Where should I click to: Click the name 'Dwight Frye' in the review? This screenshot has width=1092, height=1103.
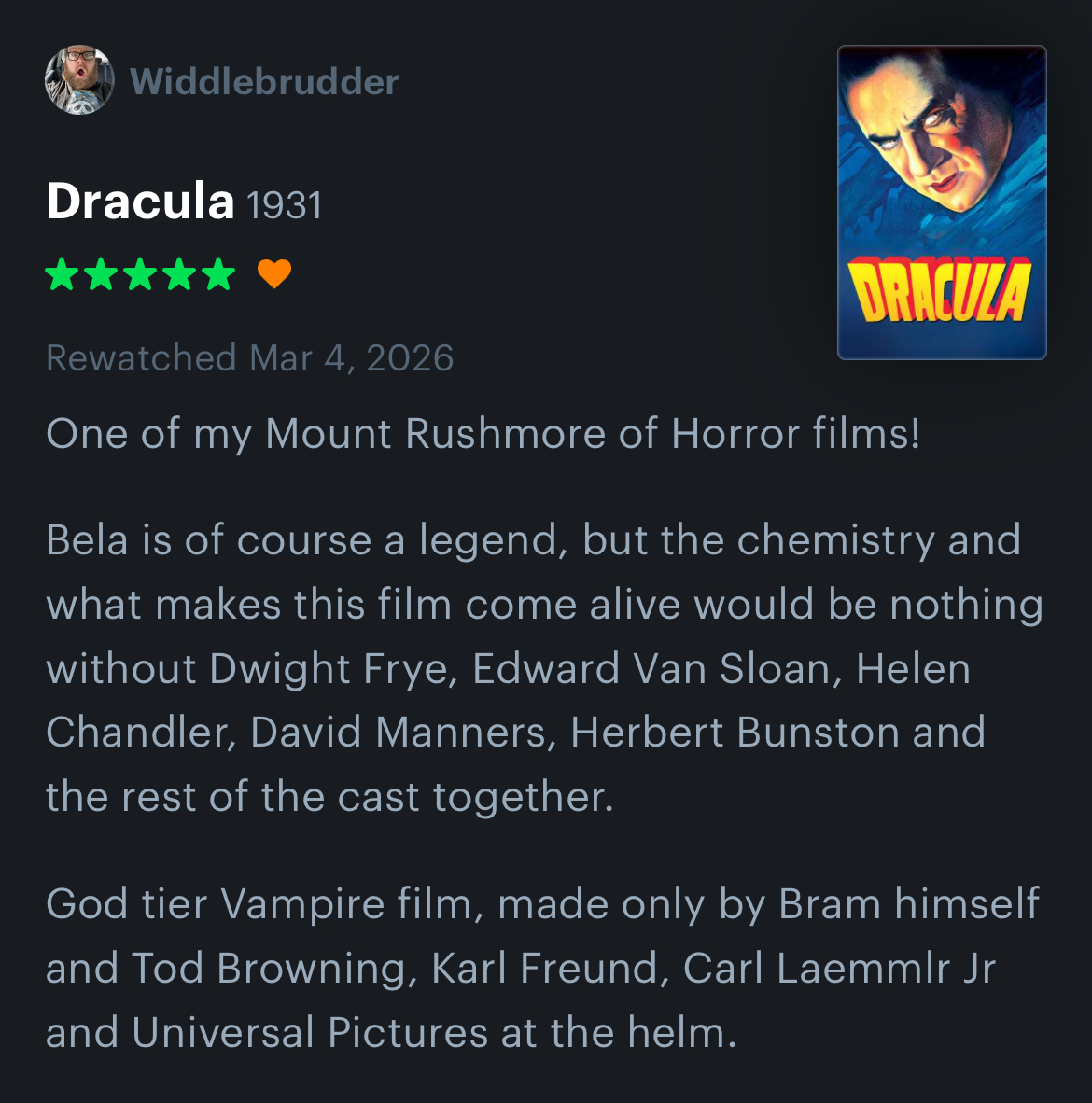tap(332, 669)
